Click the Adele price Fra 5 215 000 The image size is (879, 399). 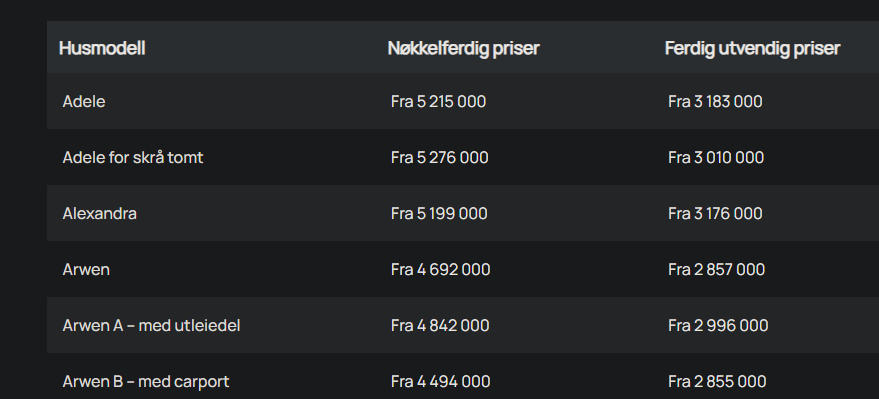coord(438,101)
